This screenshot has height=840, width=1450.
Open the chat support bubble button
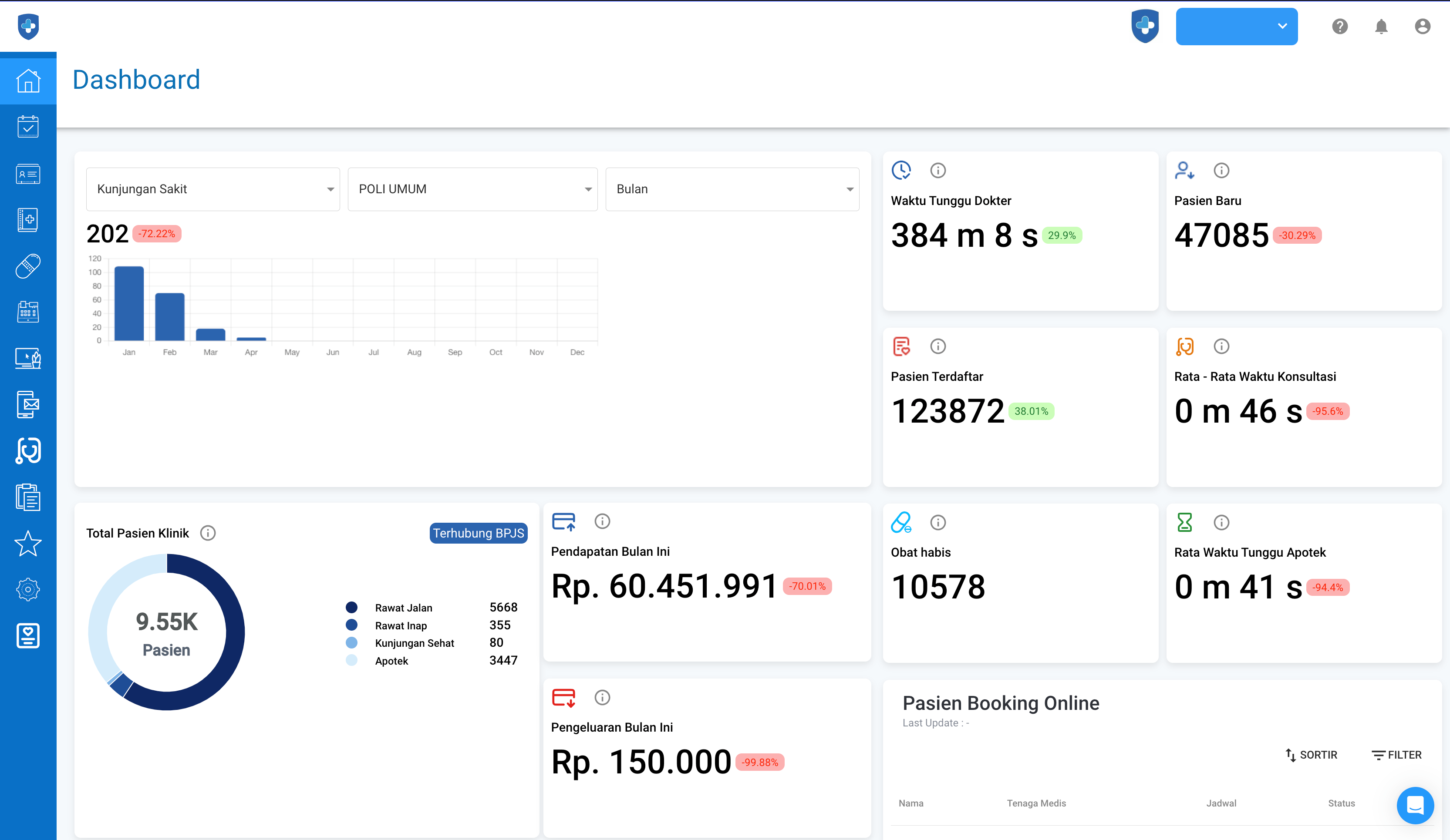click(1415, 805)
